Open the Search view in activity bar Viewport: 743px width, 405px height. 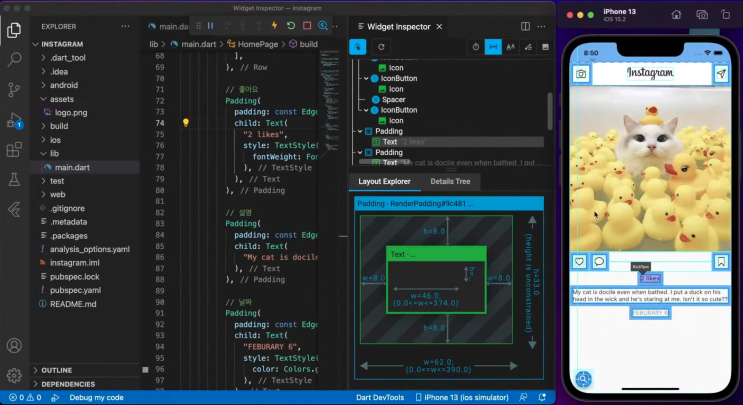pos(14,59)
